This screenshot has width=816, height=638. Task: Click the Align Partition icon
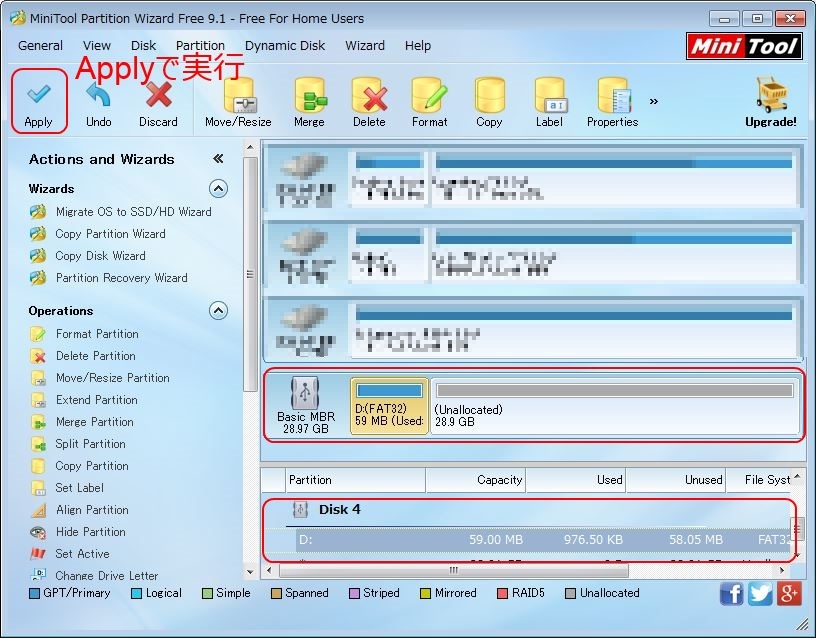click(38, 511)
